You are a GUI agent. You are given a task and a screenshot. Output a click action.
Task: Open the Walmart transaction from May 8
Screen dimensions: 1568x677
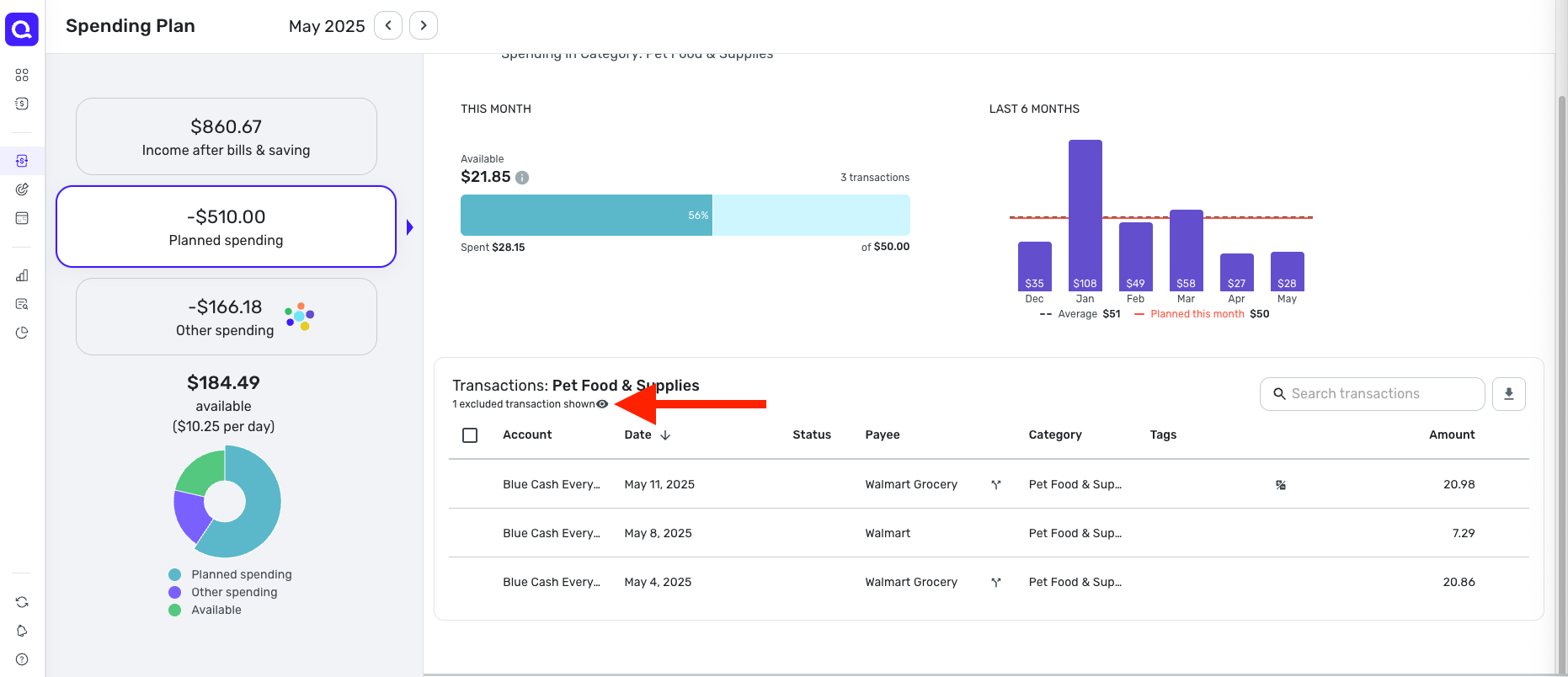887,533
